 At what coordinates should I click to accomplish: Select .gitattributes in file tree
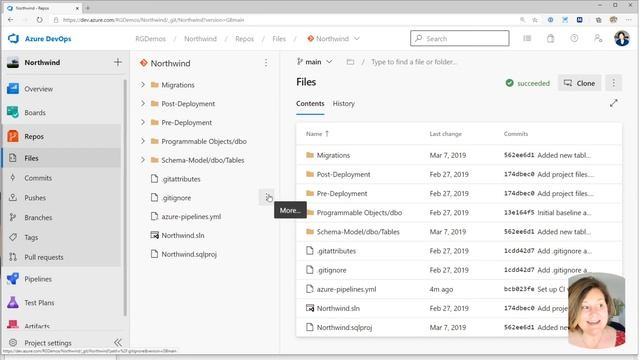tap(180, 179)
